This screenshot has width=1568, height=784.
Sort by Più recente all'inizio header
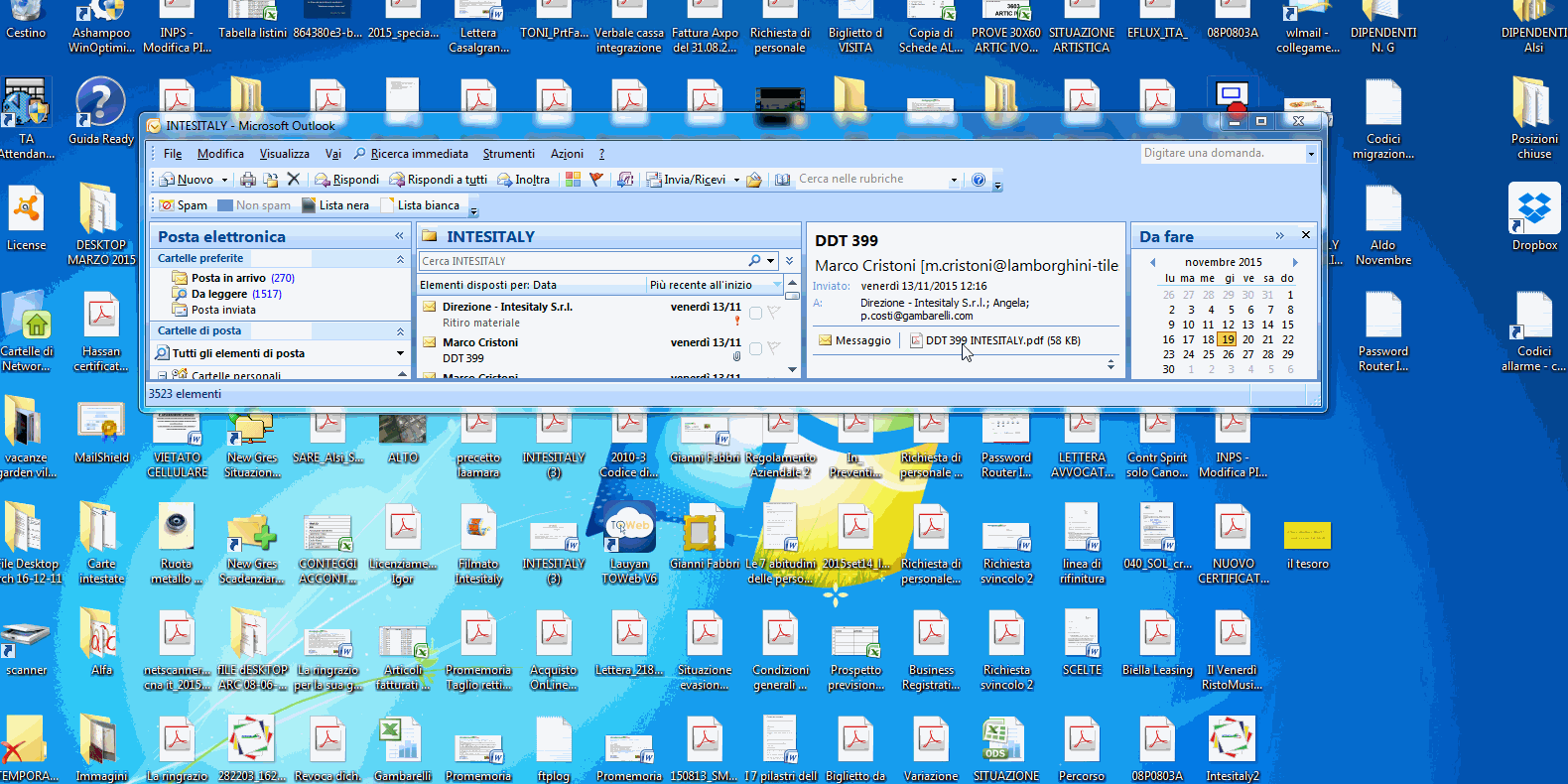click(x=715, y=285)
